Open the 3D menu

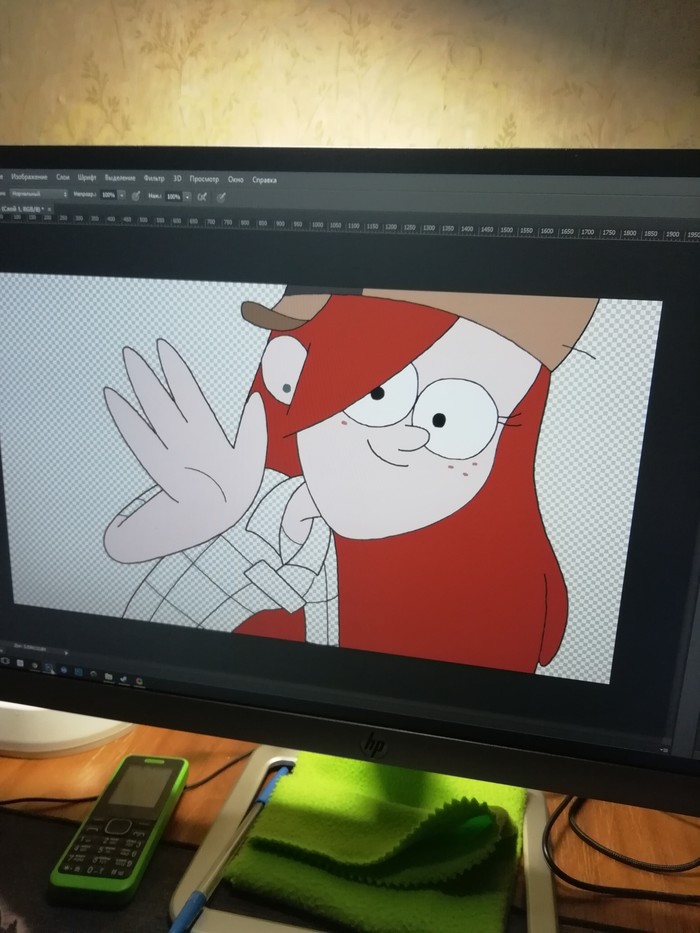[177, 178]
